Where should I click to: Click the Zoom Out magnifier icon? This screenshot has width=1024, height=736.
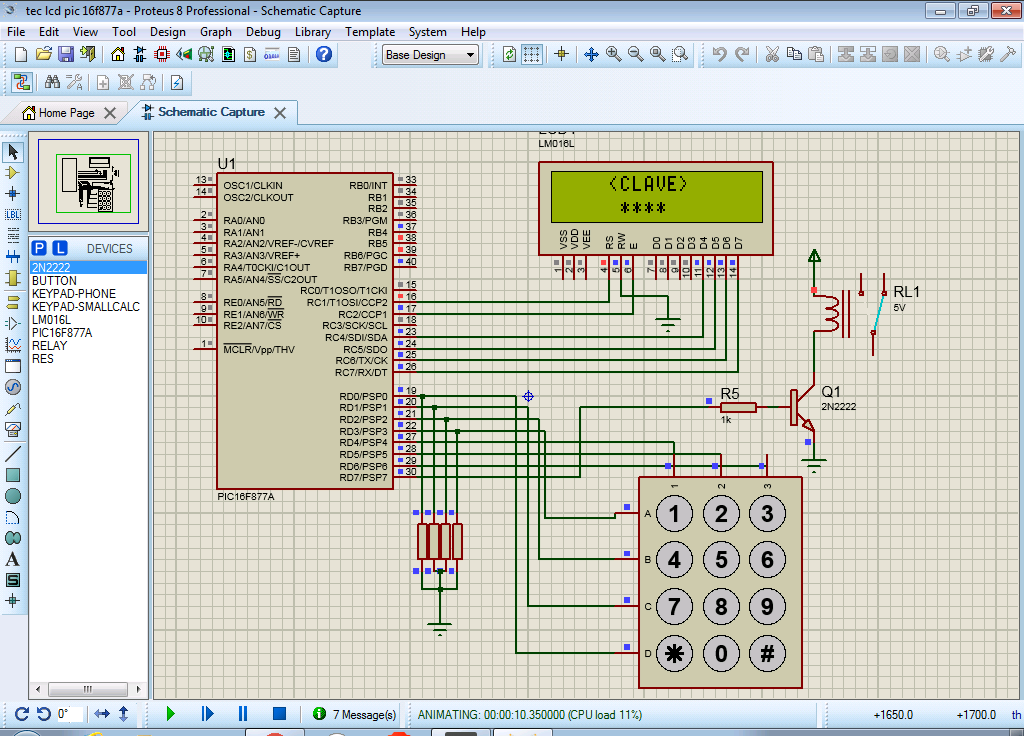635,54
